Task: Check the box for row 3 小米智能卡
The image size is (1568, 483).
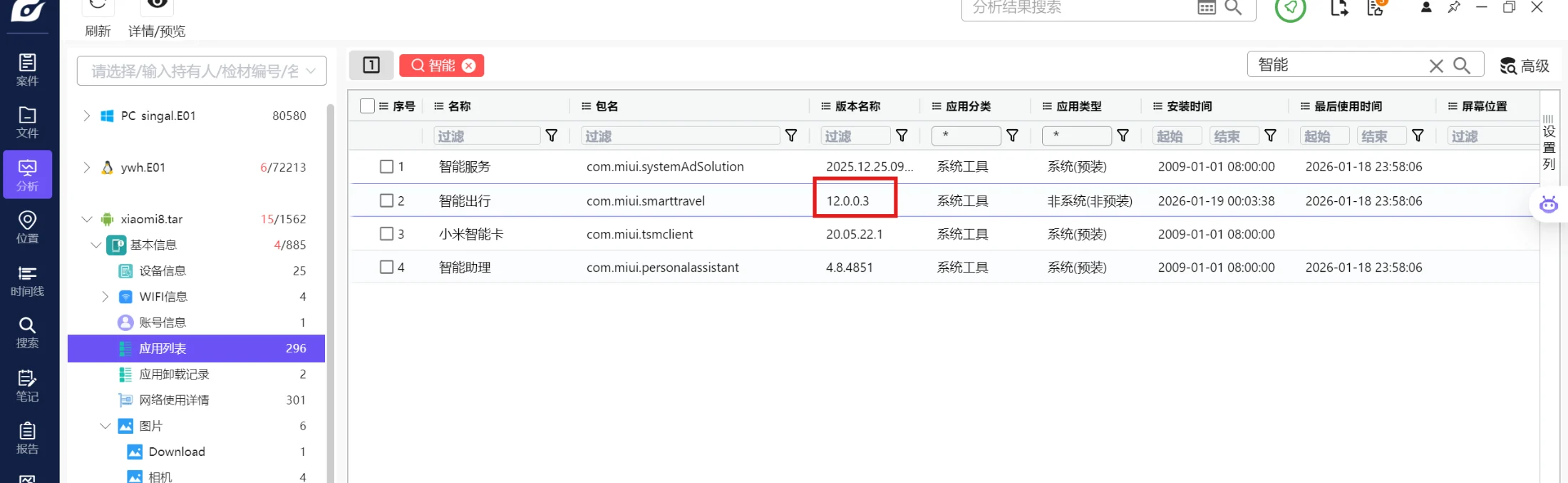Action: point(386,234)
